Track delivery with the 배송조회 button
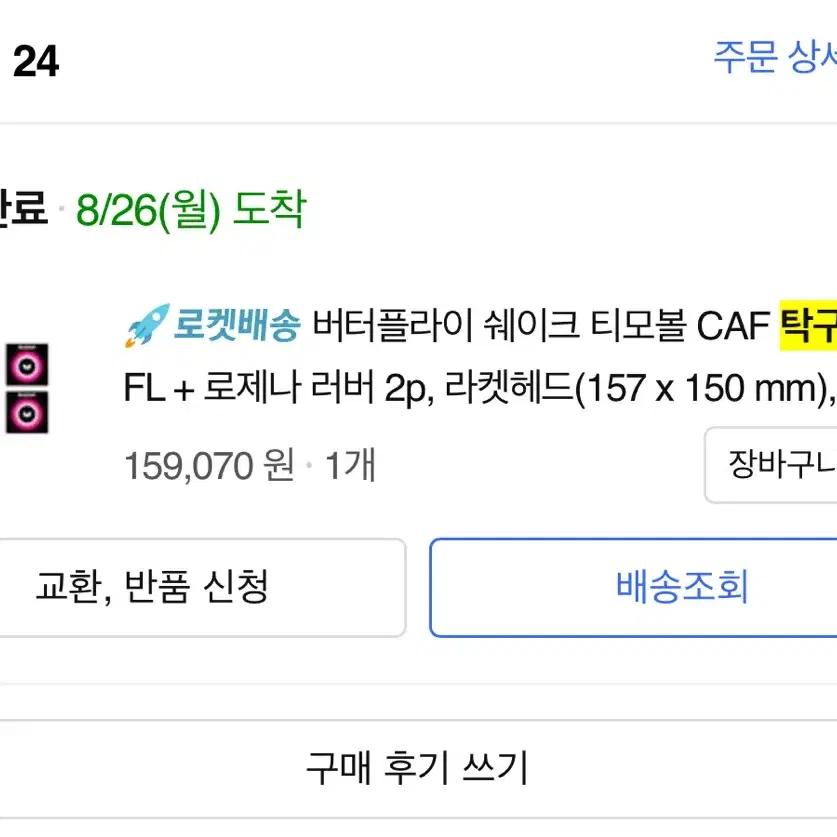Viewport: 837px width, 837px height. tap(633, 587)
